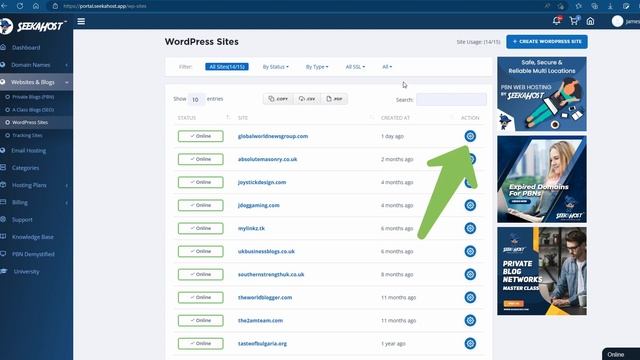640x360 pixels.
Task: Select All Sites(14/15) filter
Action: (x=227, y=67)
